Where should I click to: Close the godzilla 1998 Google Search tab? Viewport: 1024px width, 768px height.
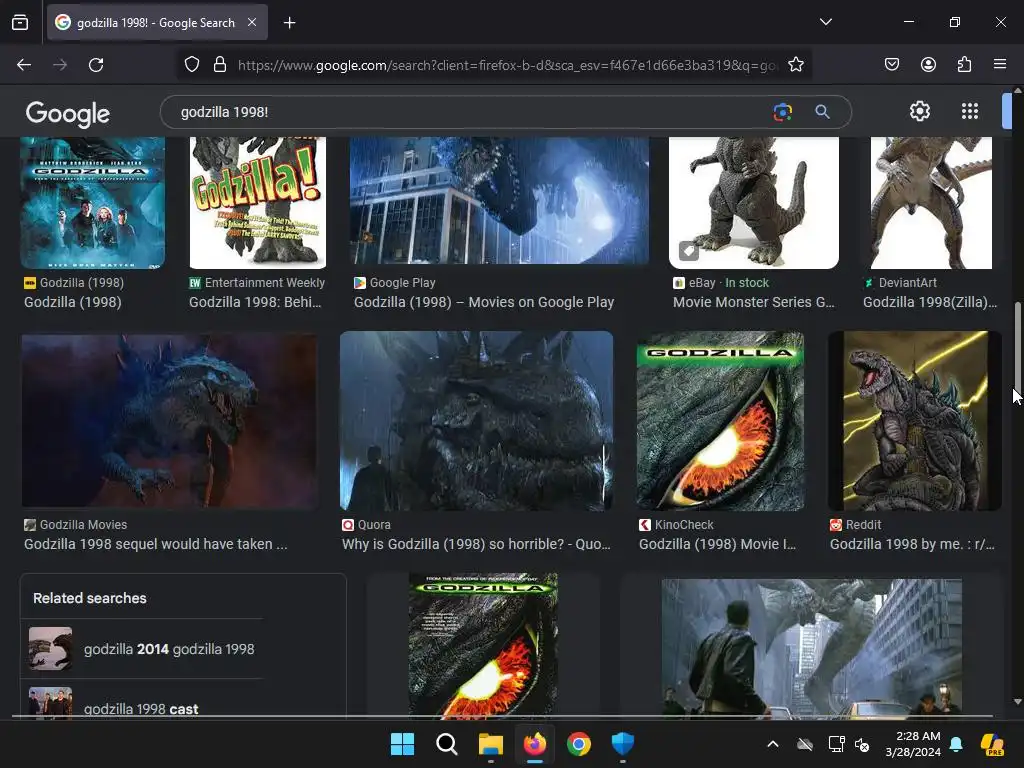pyautogui.click(x=252, y=22)
